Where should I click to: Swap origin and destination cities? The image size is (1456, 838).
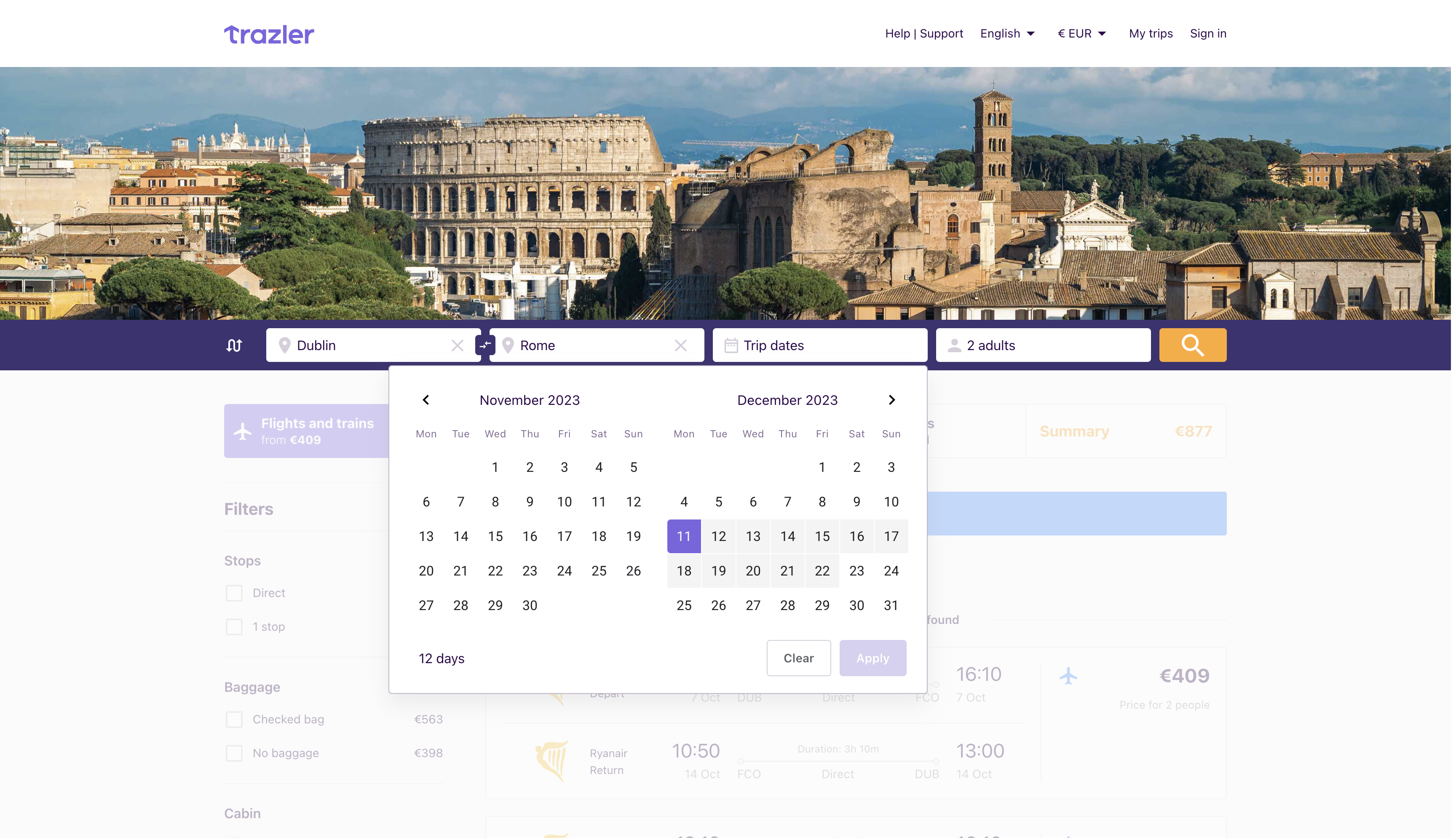coord(485,345)
